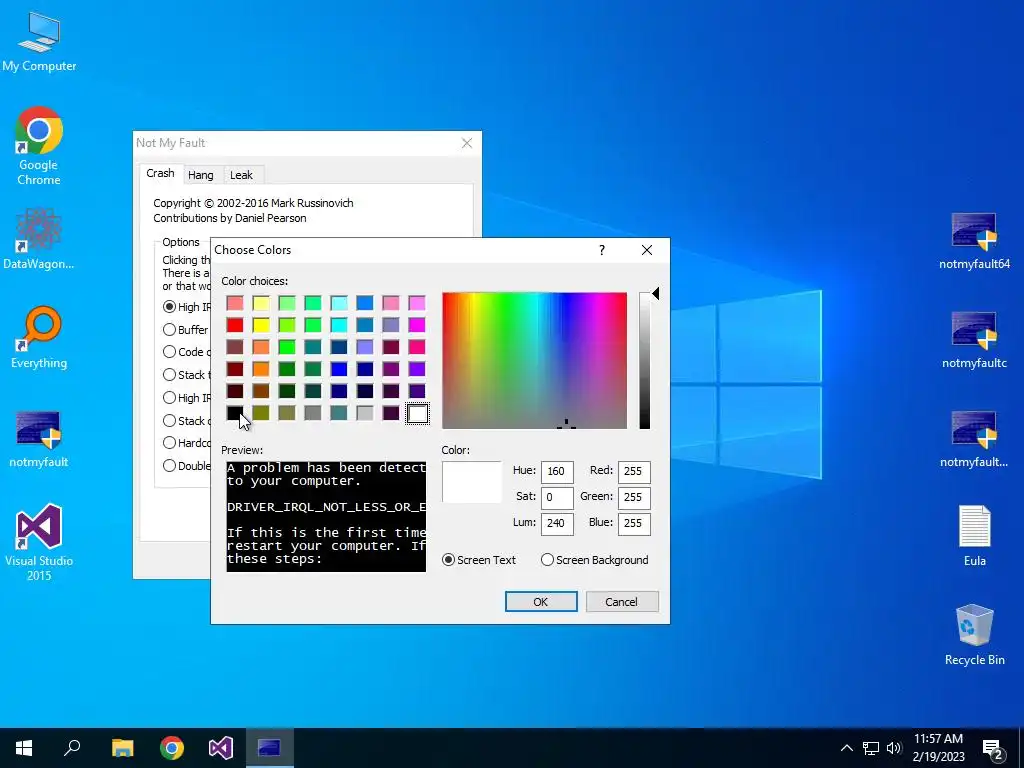
Task: Click the Blue value field
Action: click(634, 523)
